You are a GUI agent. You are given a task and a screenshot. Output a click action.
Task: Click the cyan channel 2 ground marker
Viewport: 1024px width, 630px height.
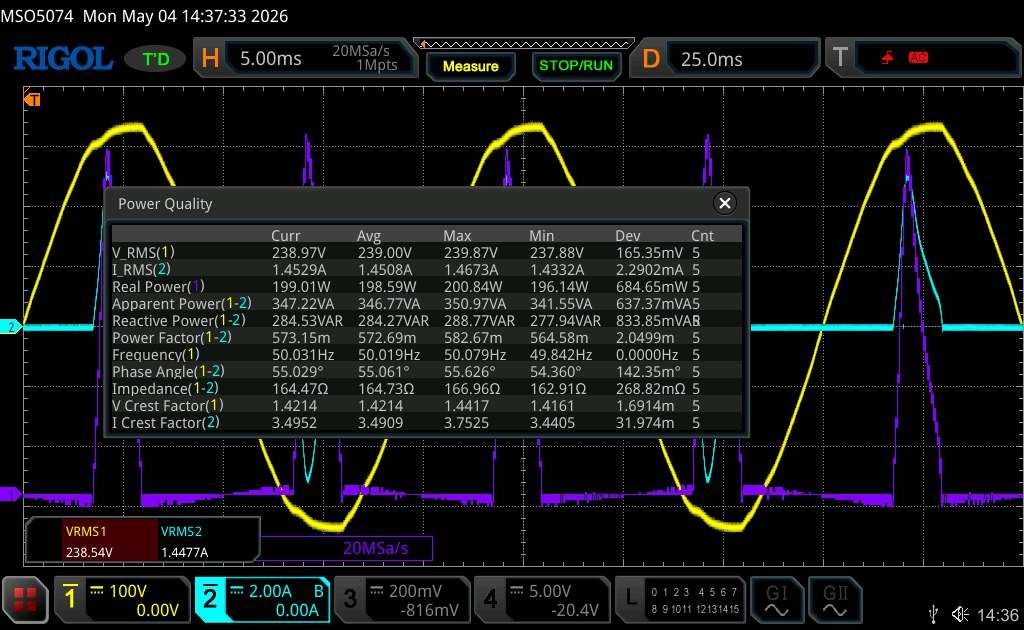(11, 326)
